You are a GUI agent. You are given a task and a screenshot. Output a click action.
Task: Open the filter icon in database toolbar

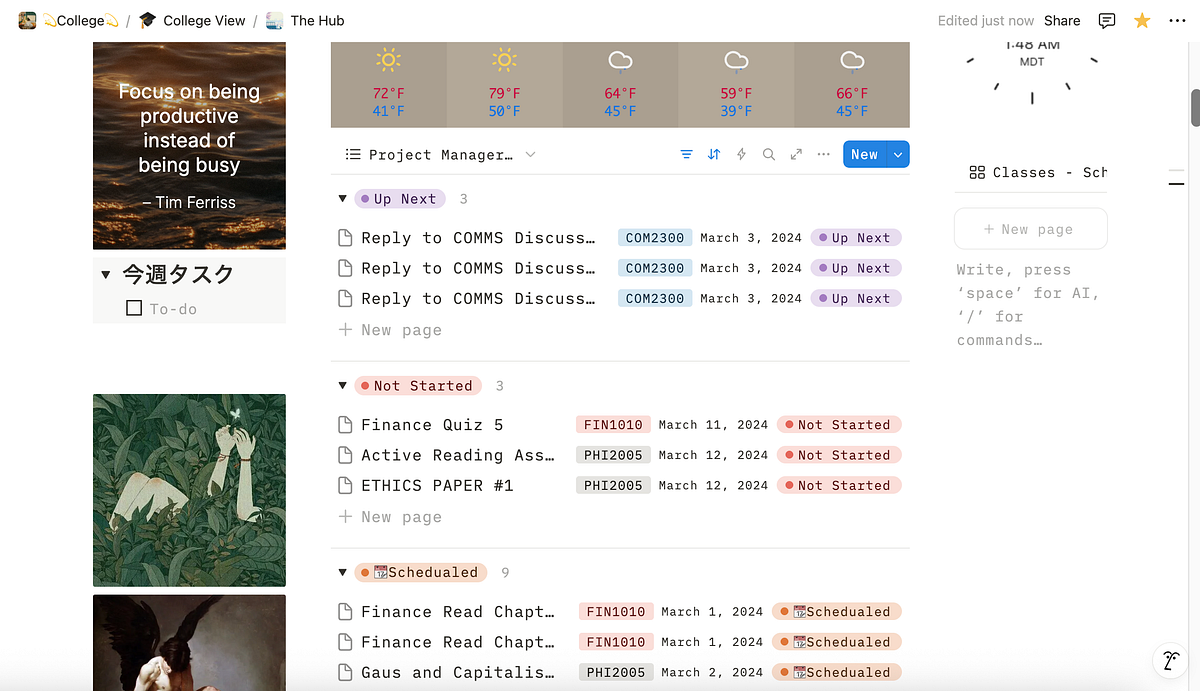coord(686,155)
